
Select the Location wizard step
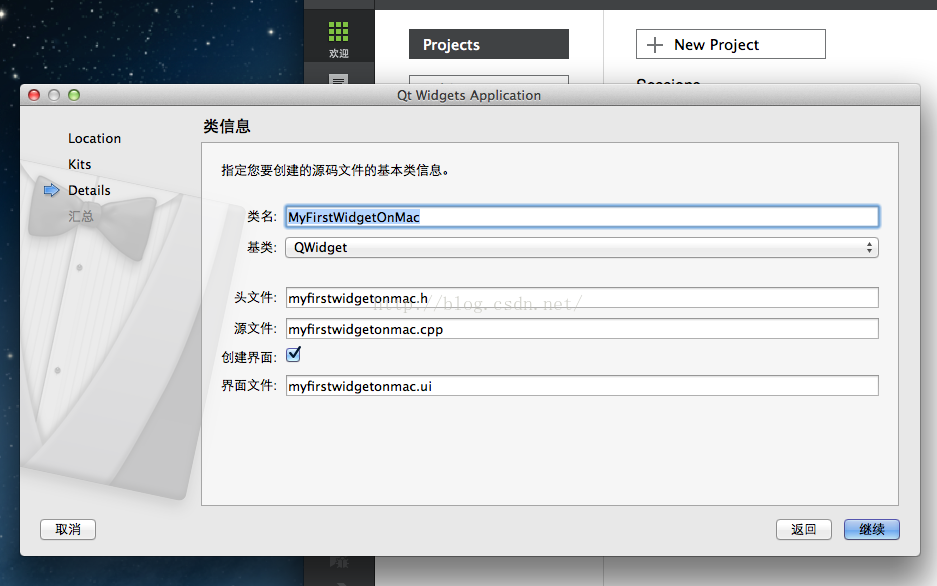pos(94,139)
